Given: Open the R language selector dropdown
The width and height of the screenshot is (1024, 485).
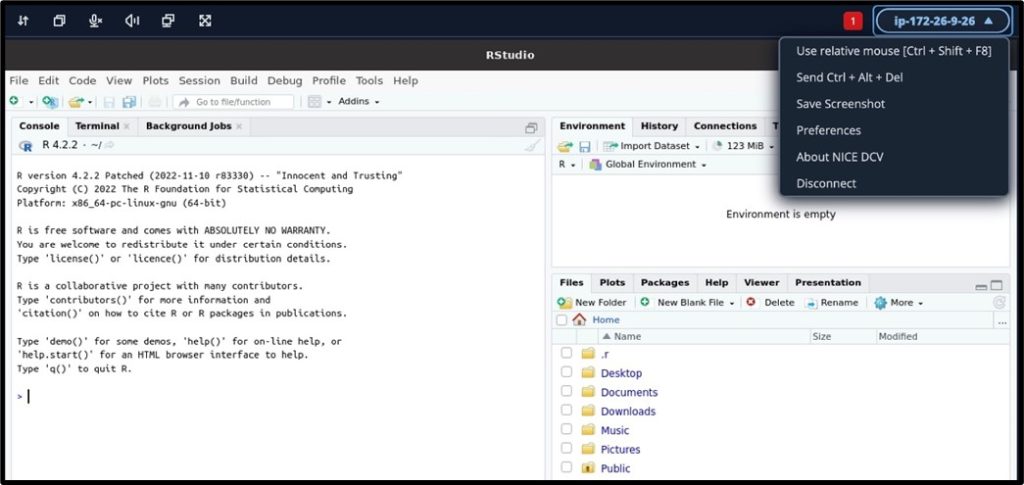Looking at the screenshot, I should [567, 164].
